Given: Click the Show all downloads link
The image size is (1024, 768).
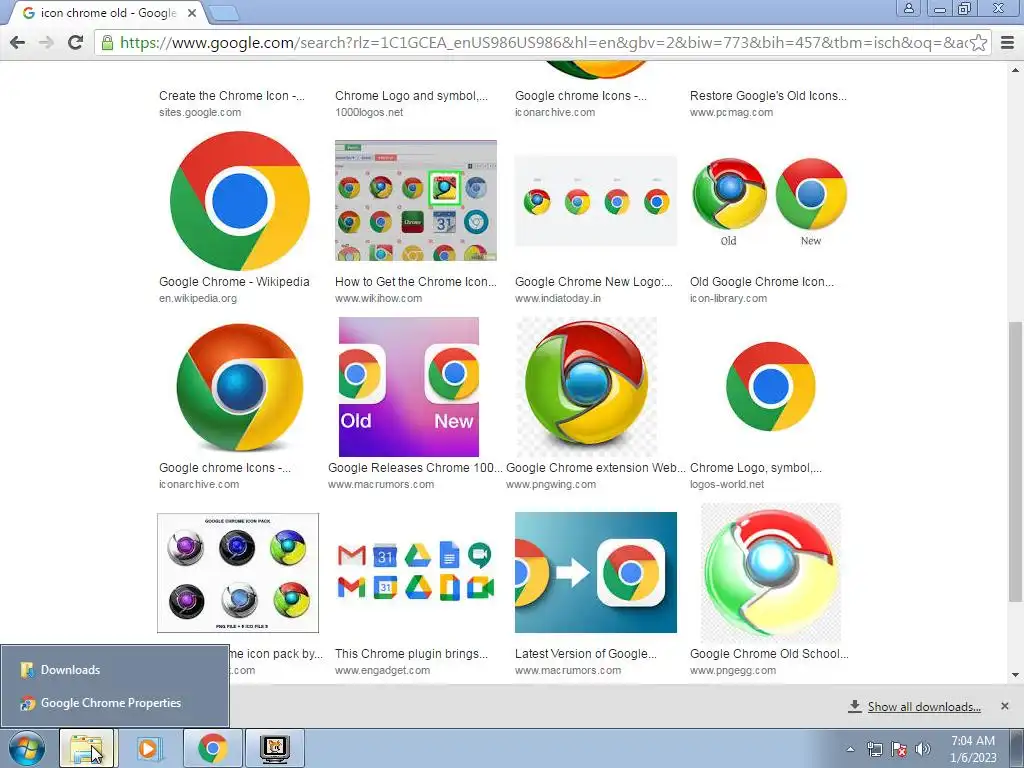Looking at the screenshot, I should point(924,707).
